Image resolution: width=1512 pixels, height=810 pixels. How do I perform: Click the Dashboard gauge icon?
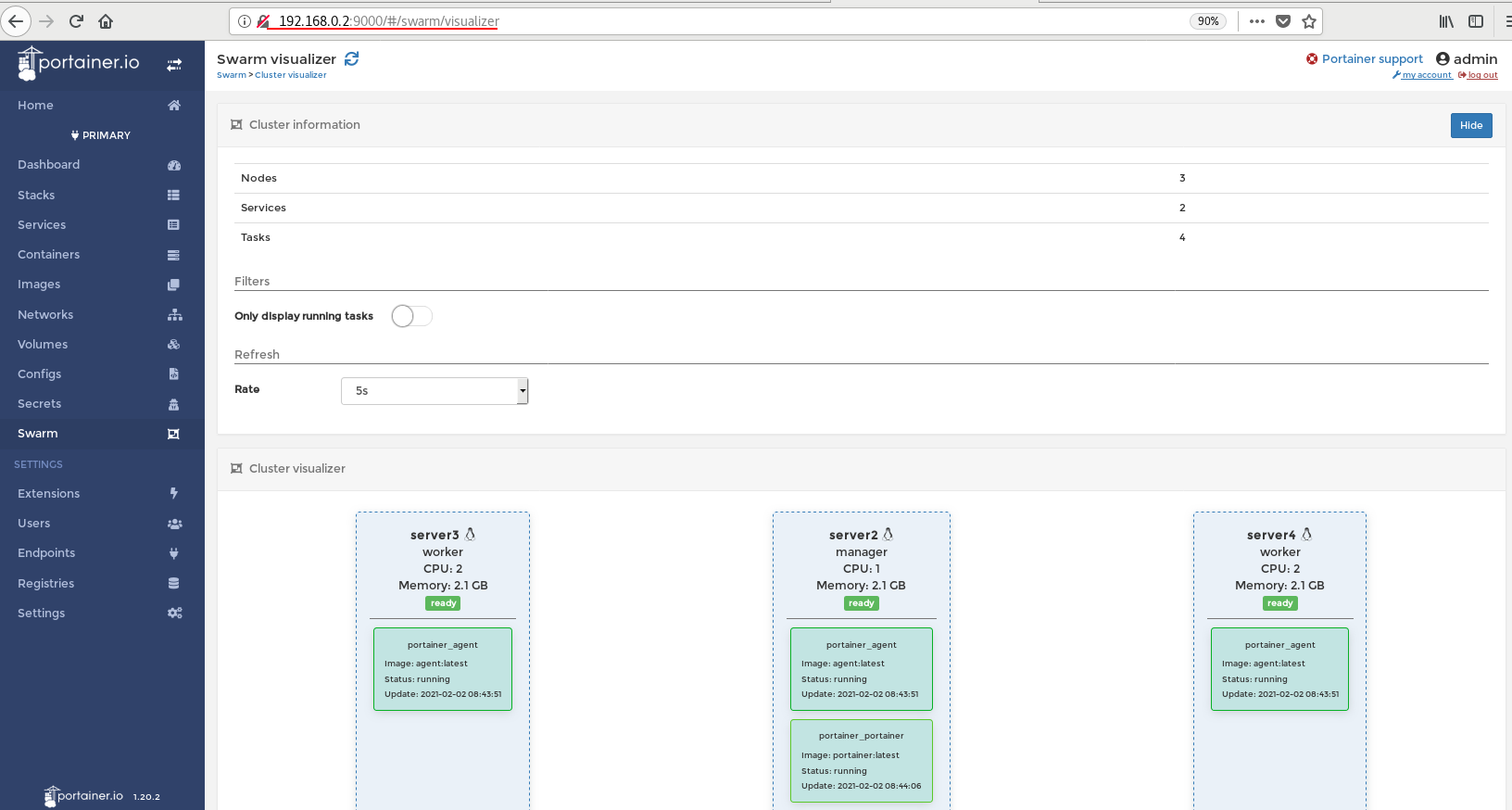[x=174, y=165]
